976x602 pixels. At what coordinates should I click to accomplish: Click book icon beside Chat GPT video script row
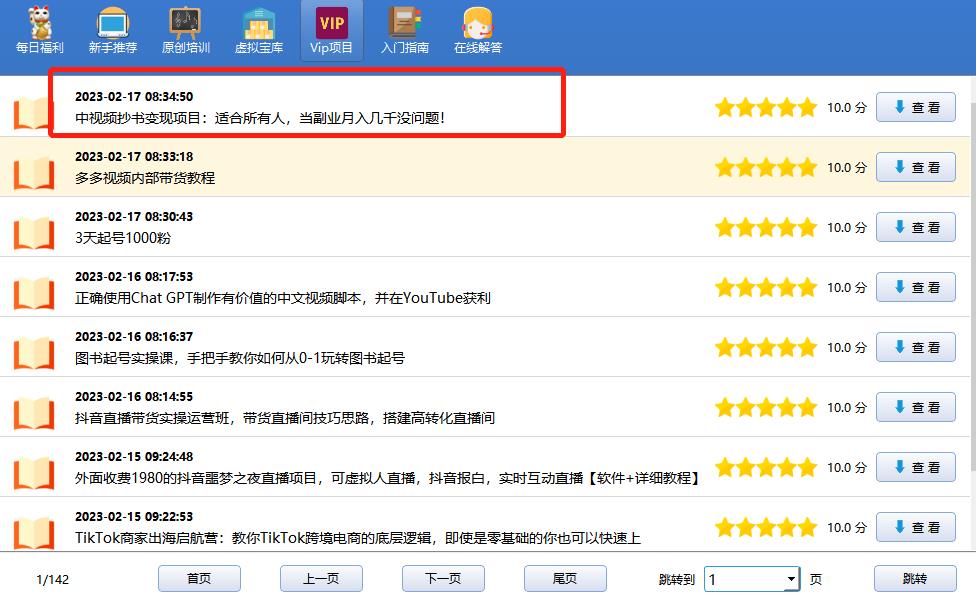point(34,293)
